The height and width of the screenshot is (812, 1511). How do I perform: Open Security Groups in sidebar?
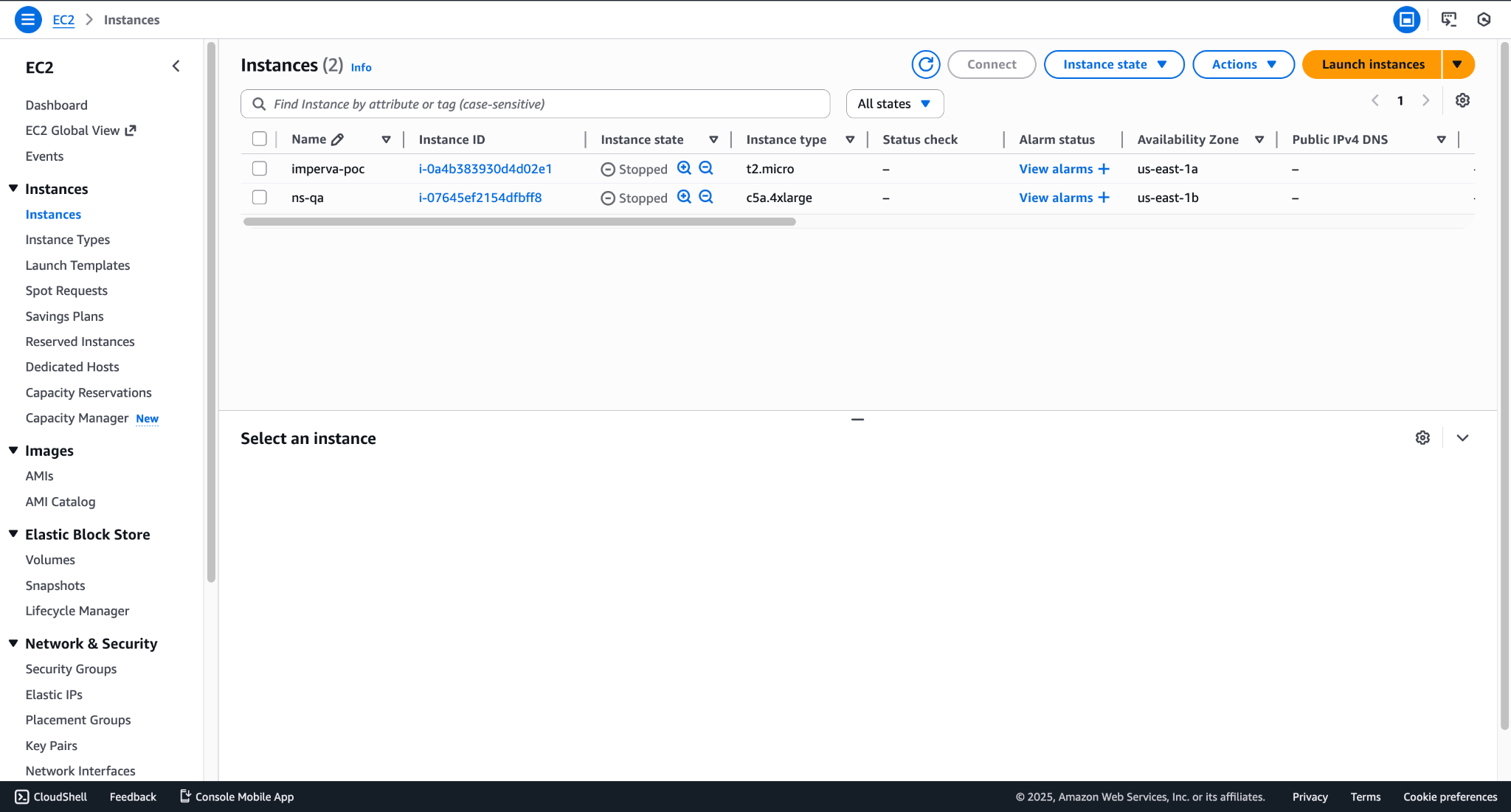click(71, 669)
